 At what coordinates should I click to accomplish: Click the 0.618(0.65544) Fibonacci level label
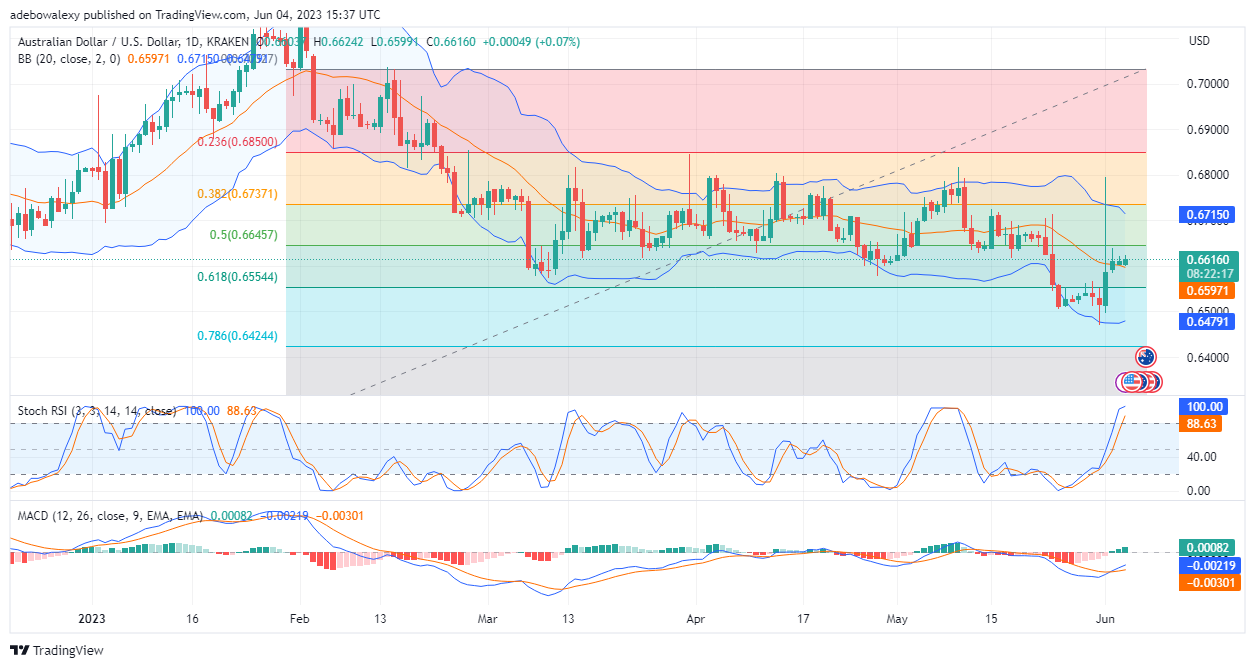[236, 277]
